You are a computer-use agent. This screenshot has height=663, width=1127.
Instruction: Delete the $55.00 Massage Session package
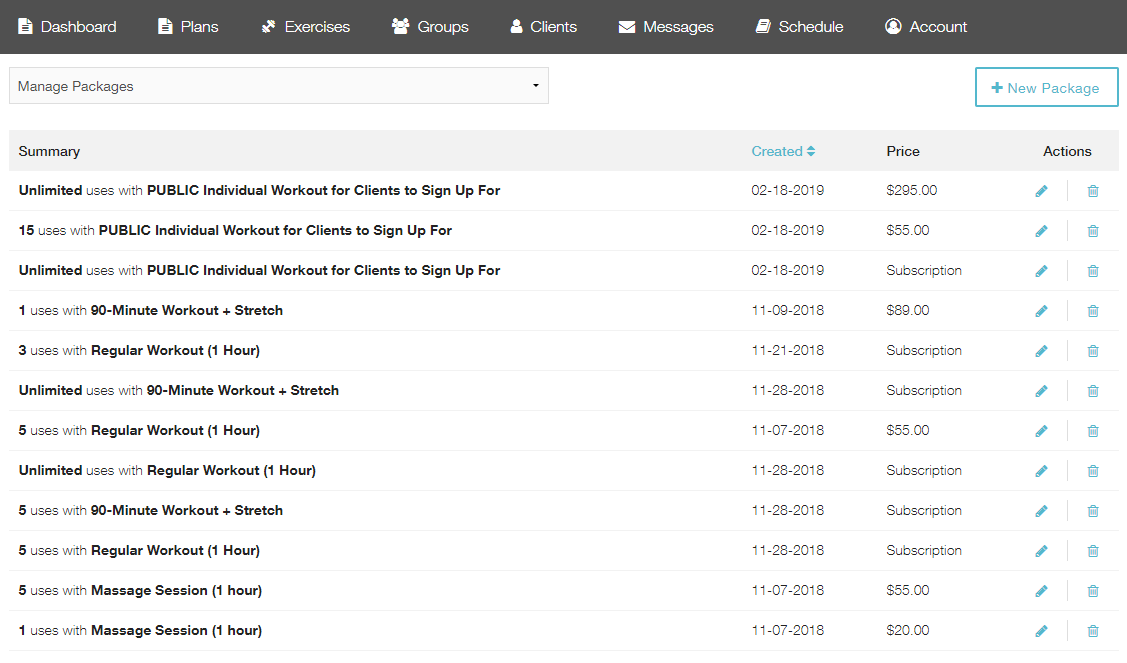point(1093,591)
